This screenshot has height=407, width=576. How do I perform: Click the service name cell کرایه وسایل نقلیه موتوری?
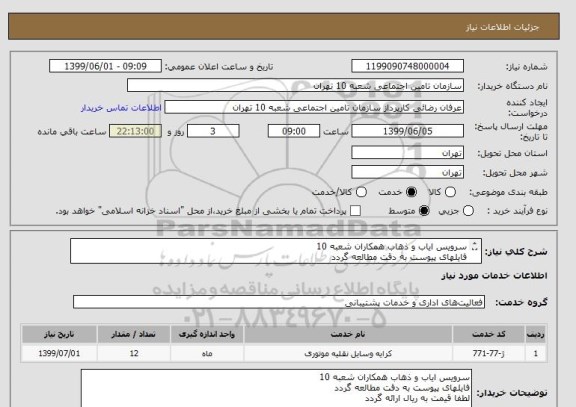(x=348, y=354)
